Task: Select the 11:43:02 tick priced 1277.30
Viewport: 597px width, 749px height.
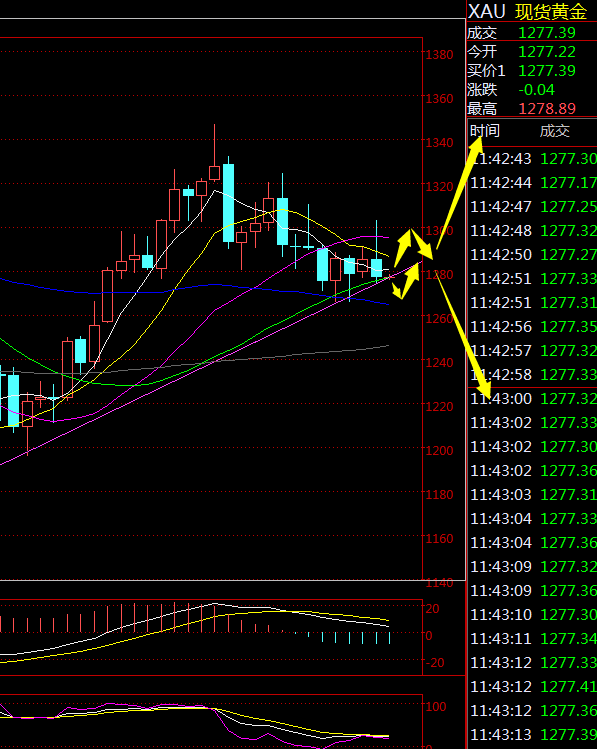Action: pyautogui.click(x=533, y=446)
